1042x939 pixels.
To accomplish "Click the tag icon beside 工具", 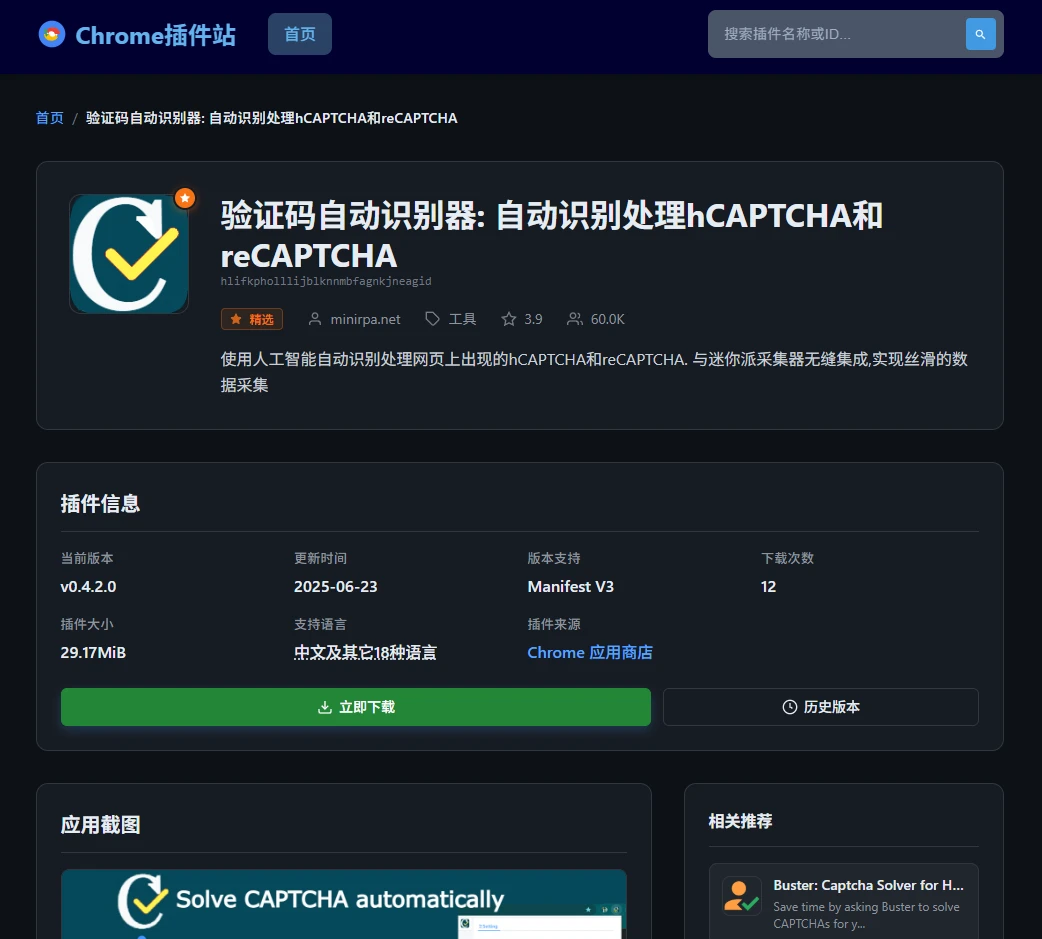I will [x=433, y=319].
